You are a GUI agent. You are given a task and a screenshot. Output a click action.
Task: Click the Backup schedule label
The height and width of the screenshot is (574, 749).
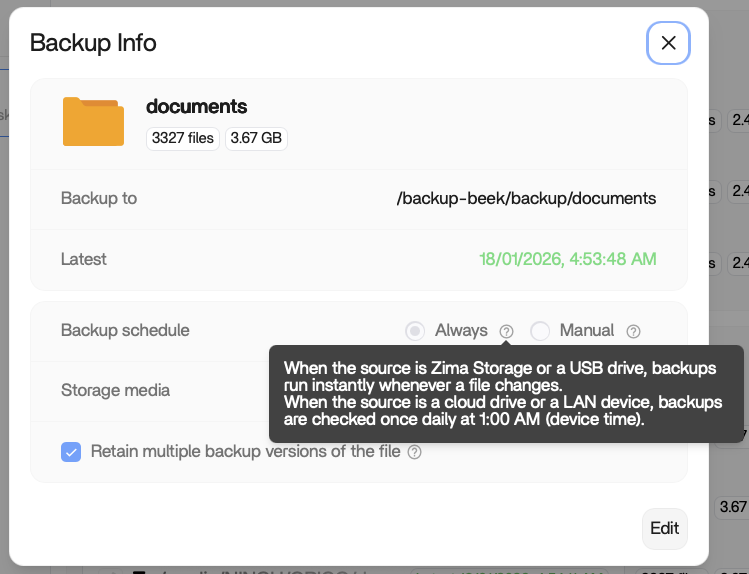[x=125, y=330]
